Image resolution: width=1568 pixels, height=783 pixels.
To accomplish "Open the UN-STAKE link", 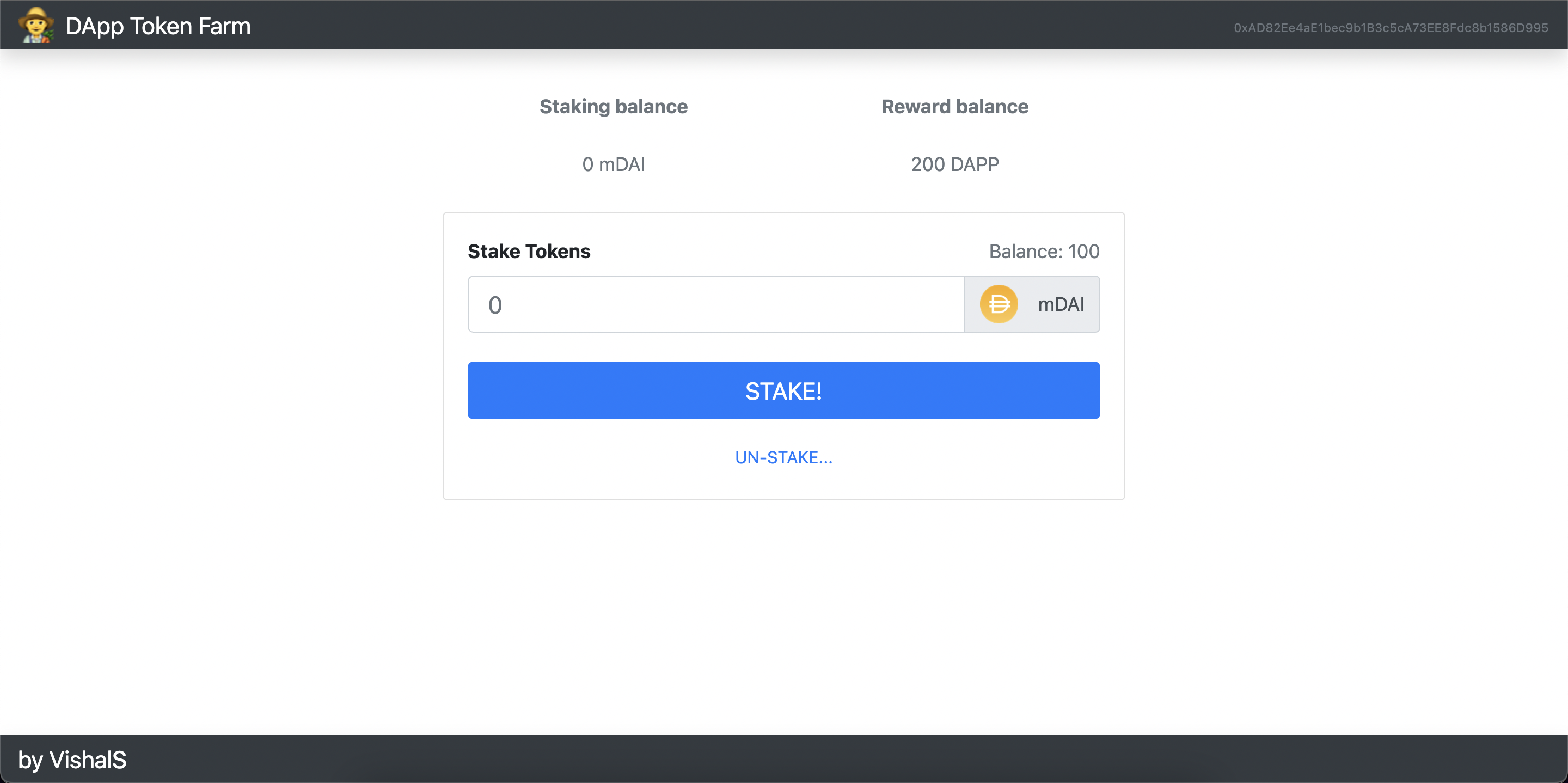I will click(783, 457).
